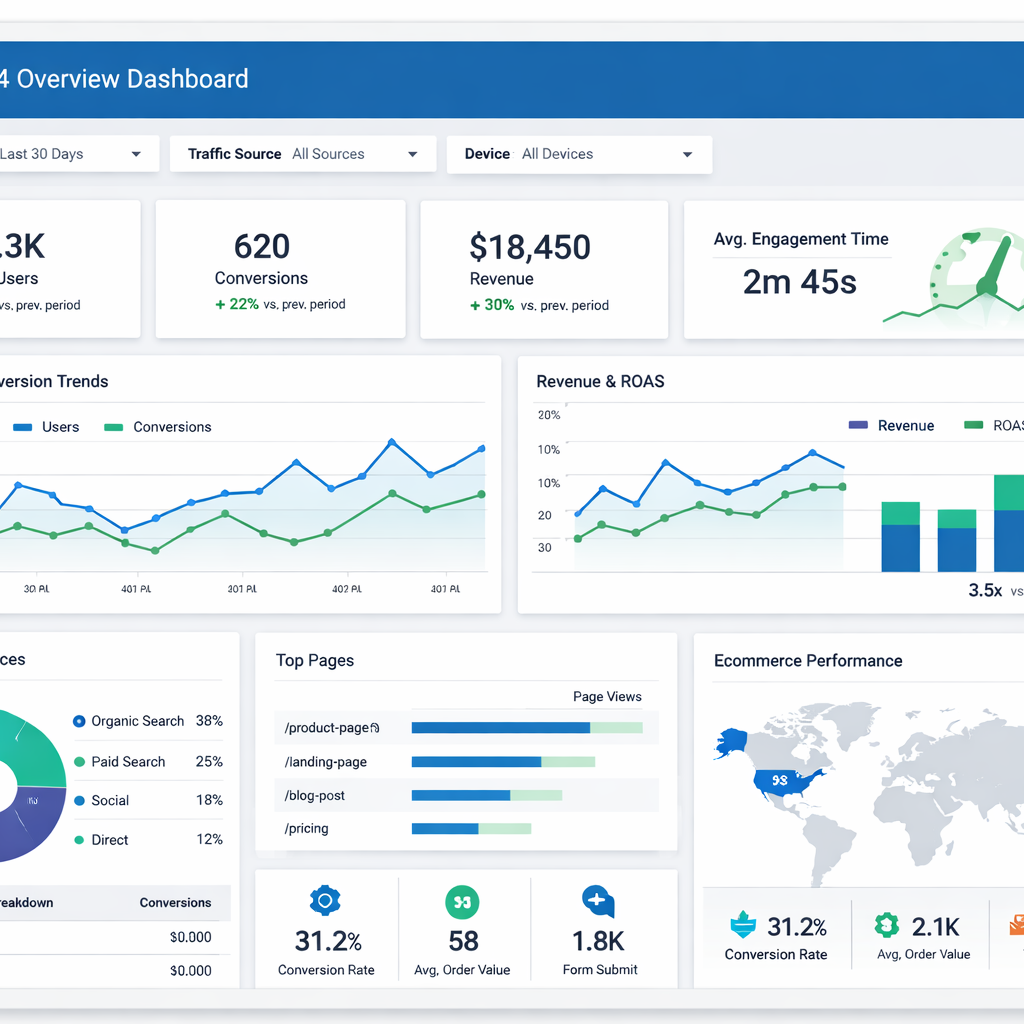Toggle the Revenue series in ROAS legend

pyautogui.click(x=891, y=426)
